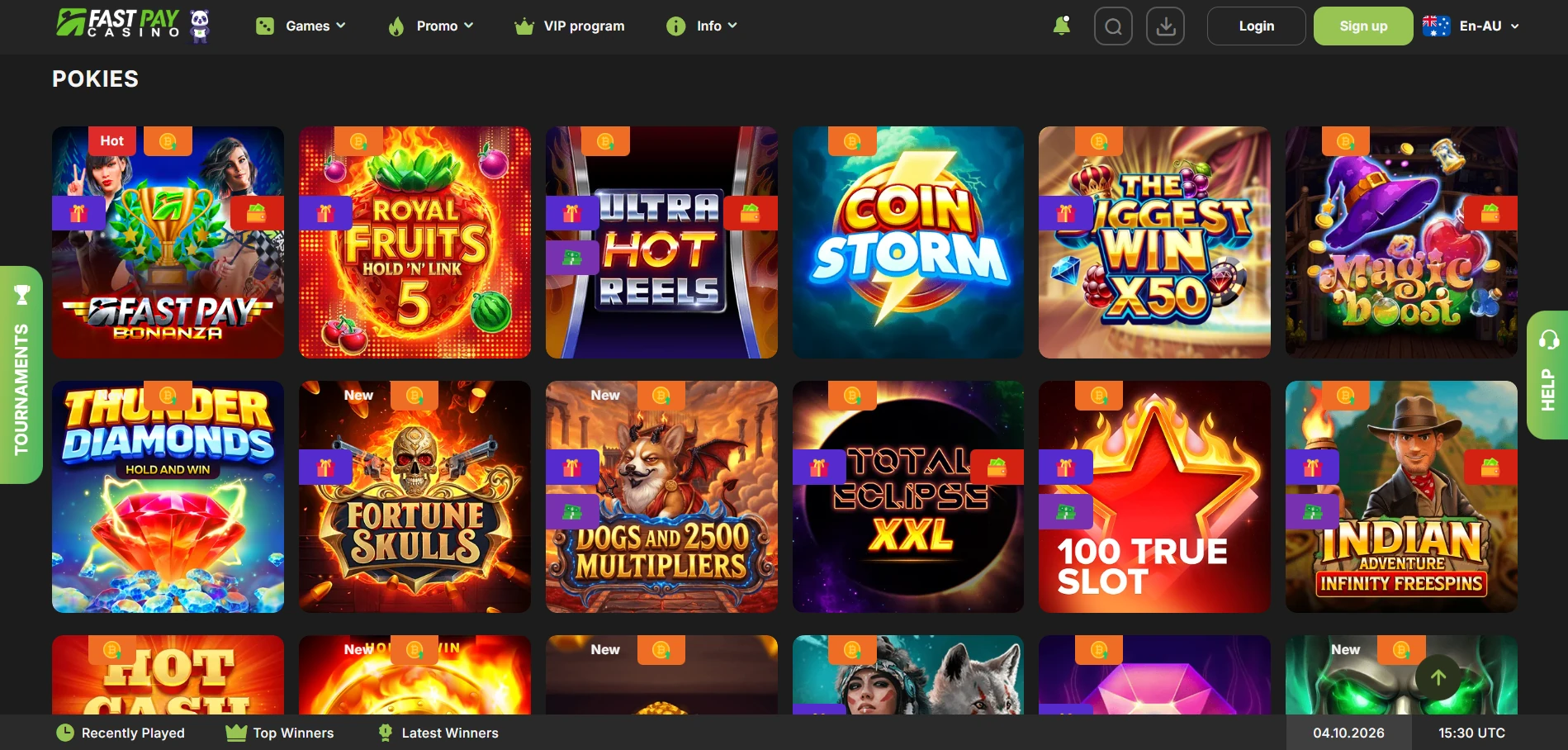Show the Latest Winners tab
1568x750 pixels.
point(438,733)
